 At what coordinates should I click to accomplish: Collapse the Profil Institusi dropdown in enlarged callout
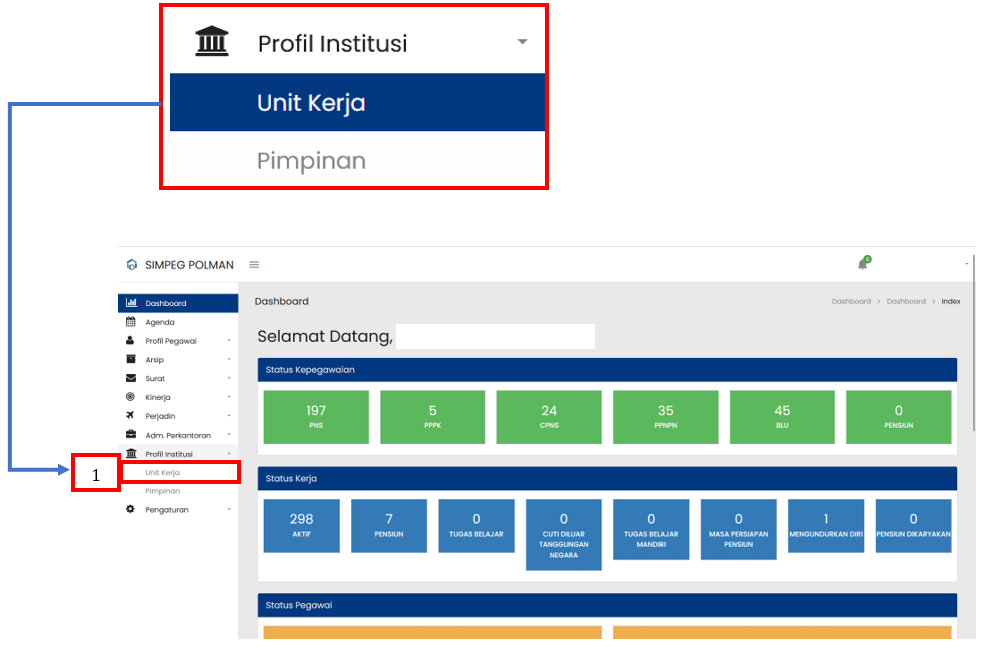[x=521, y=43]
